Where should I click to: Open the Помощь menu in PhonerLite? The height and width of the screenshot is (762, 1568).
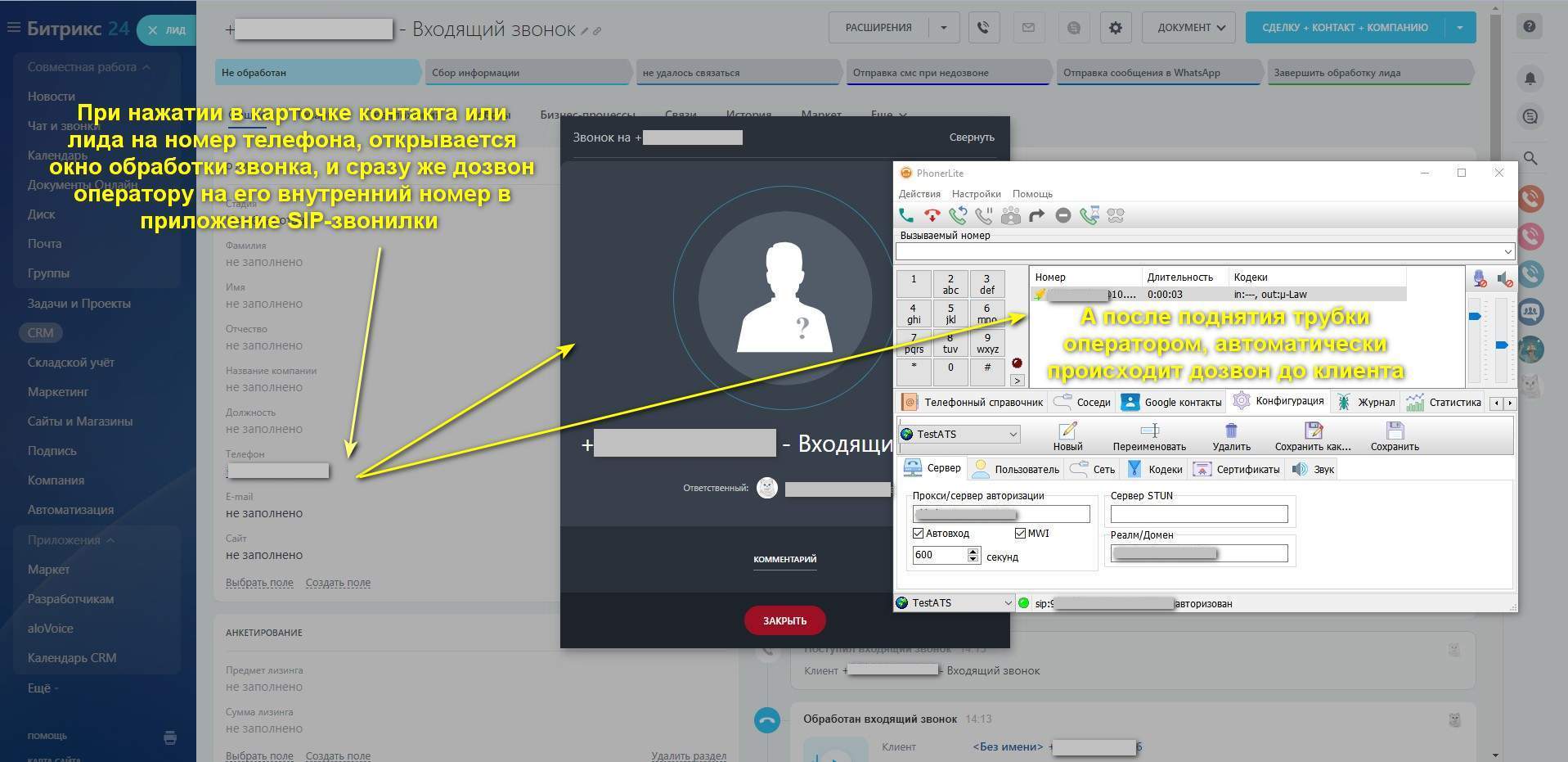coord(1032,194)
